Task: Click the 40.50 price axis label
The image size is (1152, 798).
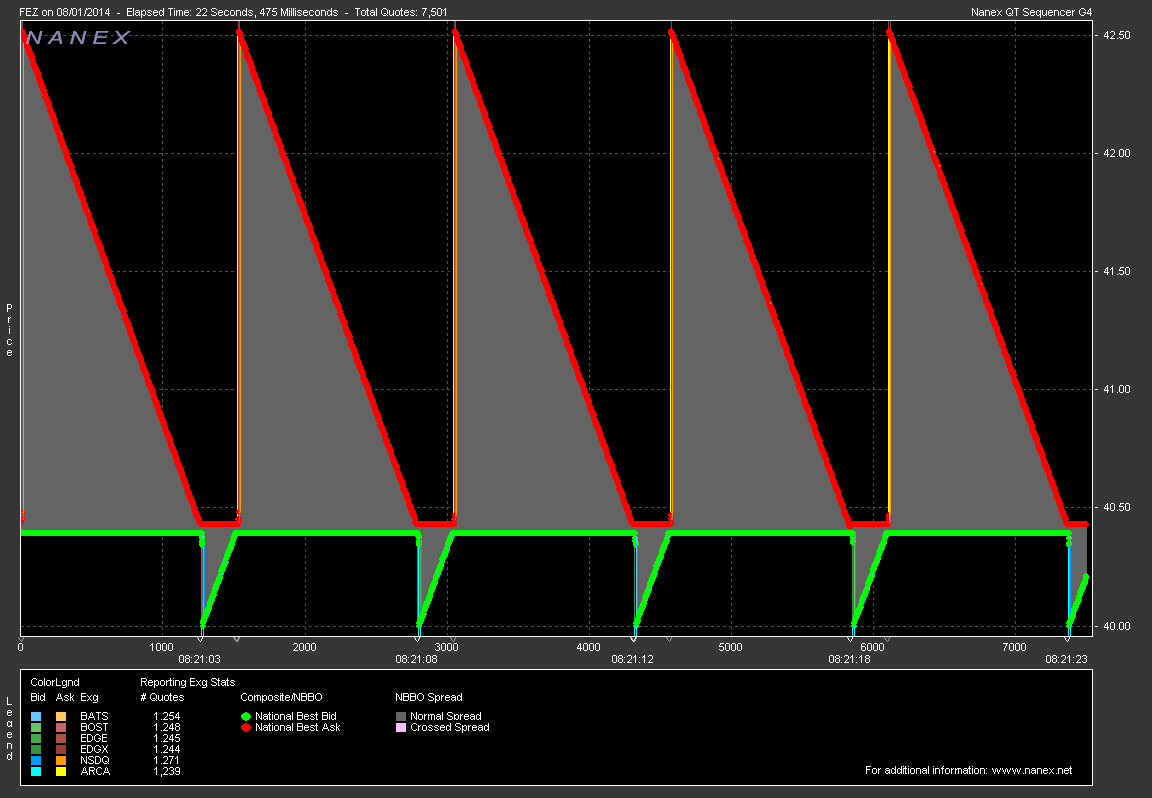Action: (1117, 508)
